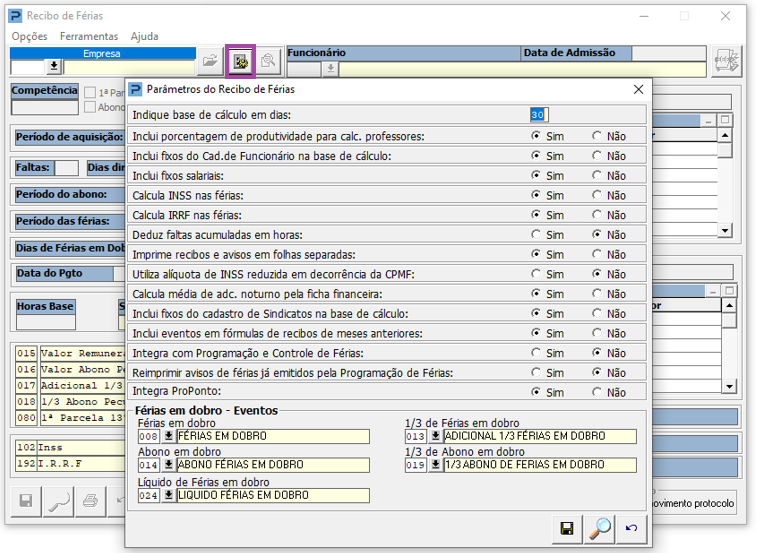Screen dimensions: 757x553
Task: Open the Funcionário dropdown arrow
Action: click(x=331, y=69)
